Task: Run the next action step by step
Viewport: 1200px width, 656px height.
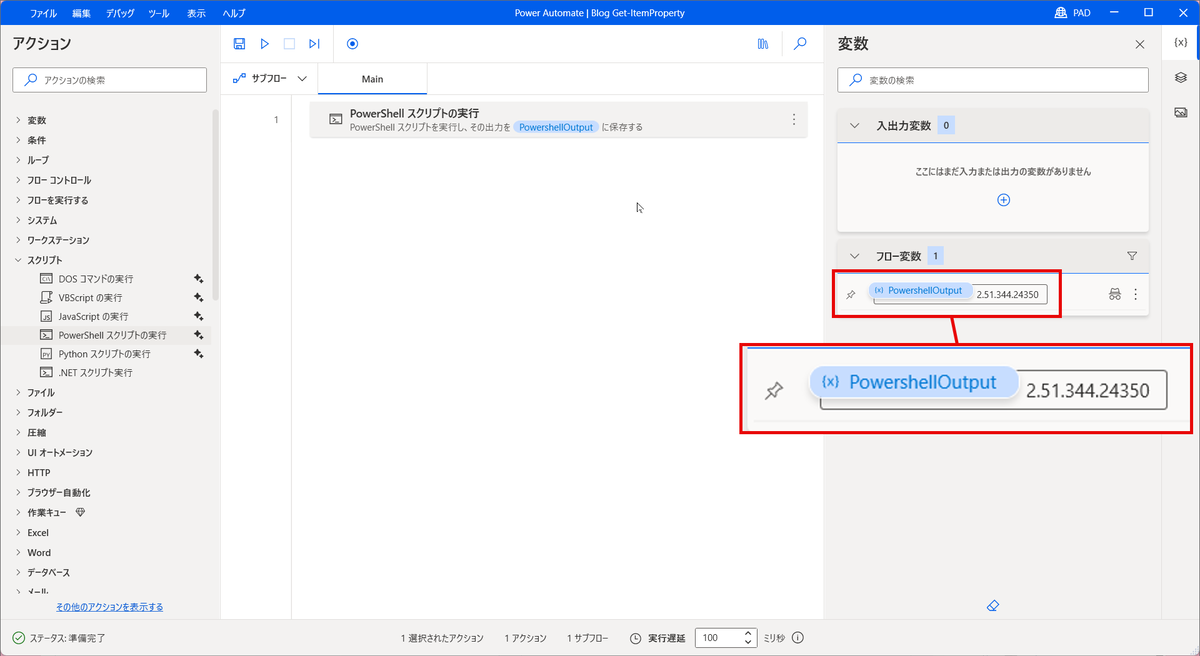Action: point(314,43)
